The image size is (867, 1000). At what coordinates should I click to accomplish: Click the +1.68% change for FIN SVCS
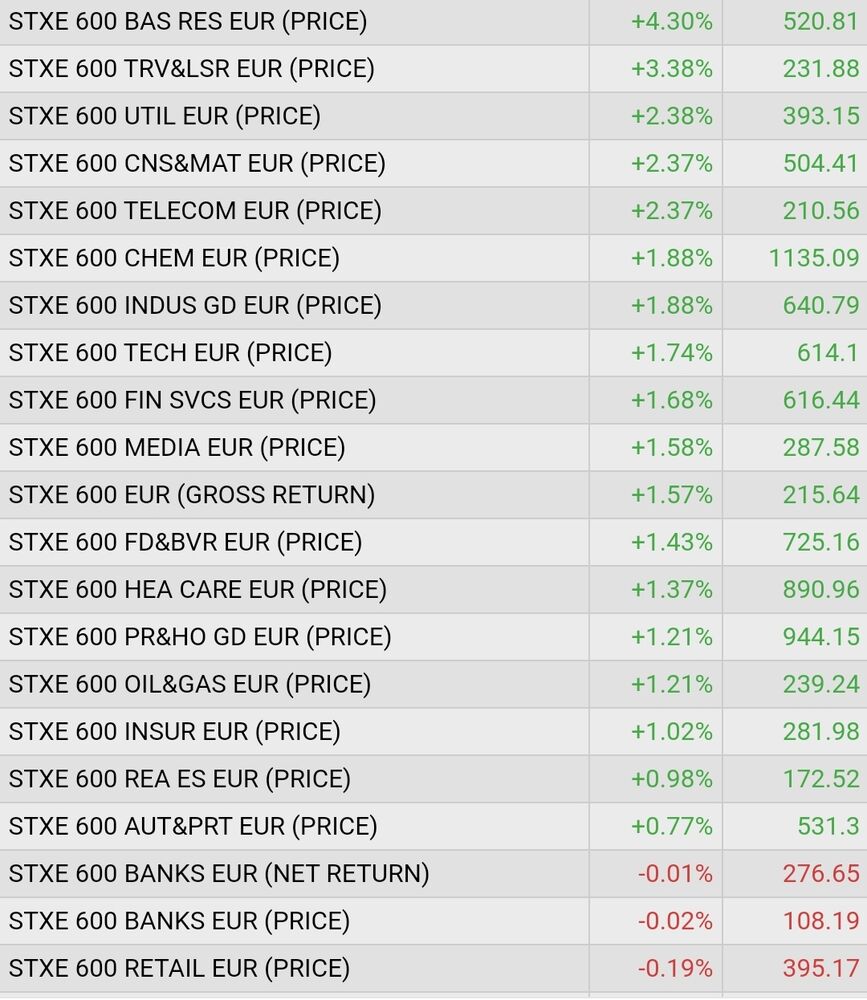[x=671, y=400]
